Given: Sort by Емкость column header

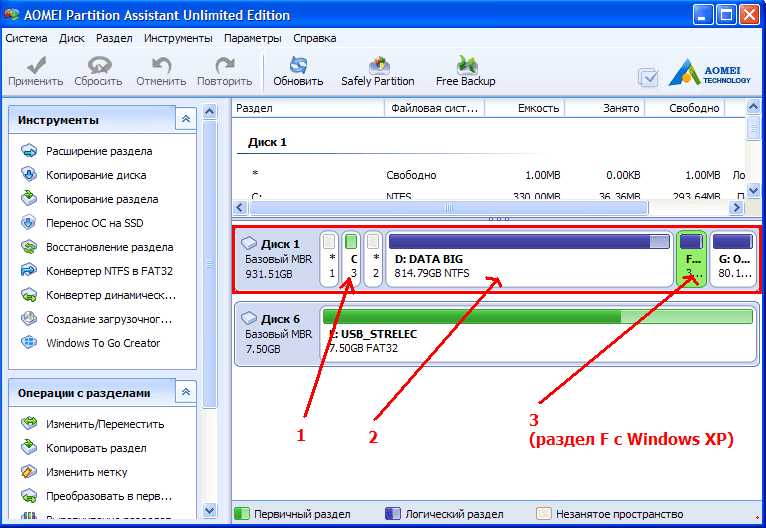Looking at the screenshot, I should pos(525,108).
